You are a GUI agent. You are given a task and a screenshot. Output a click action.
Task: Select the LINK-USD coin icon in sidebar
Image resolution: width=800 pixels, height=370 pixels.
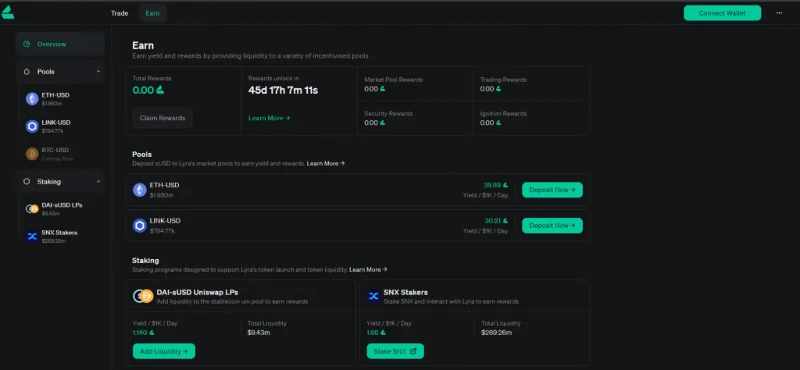click(x=32, y=127)
